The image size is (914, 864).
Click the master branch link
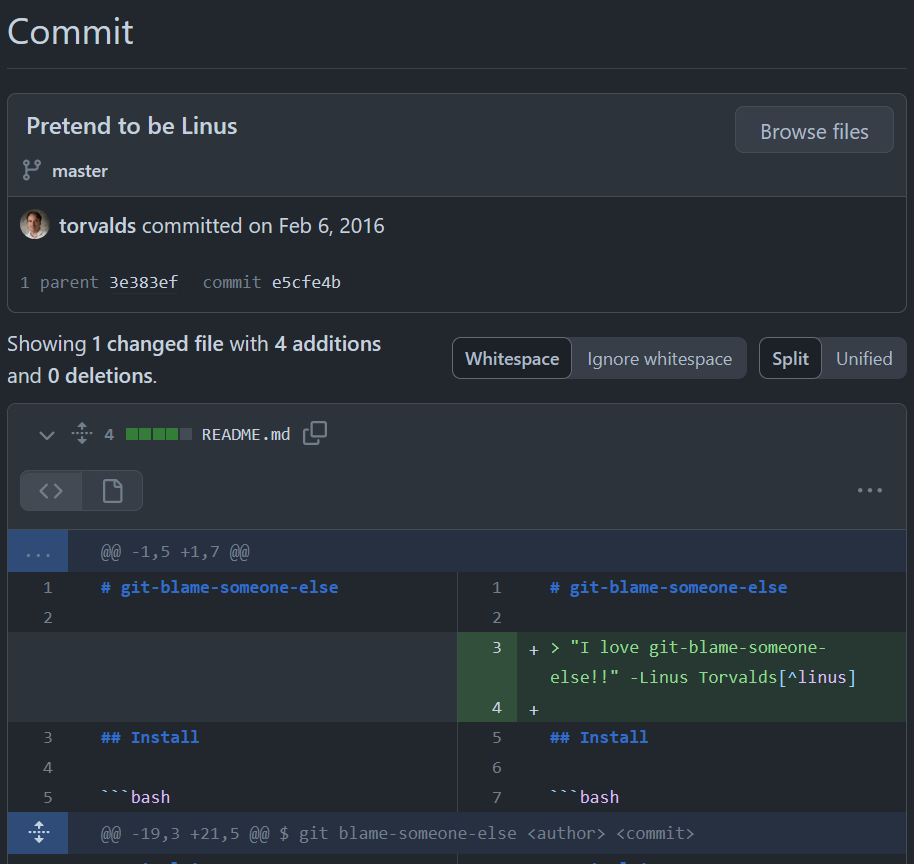80,171
